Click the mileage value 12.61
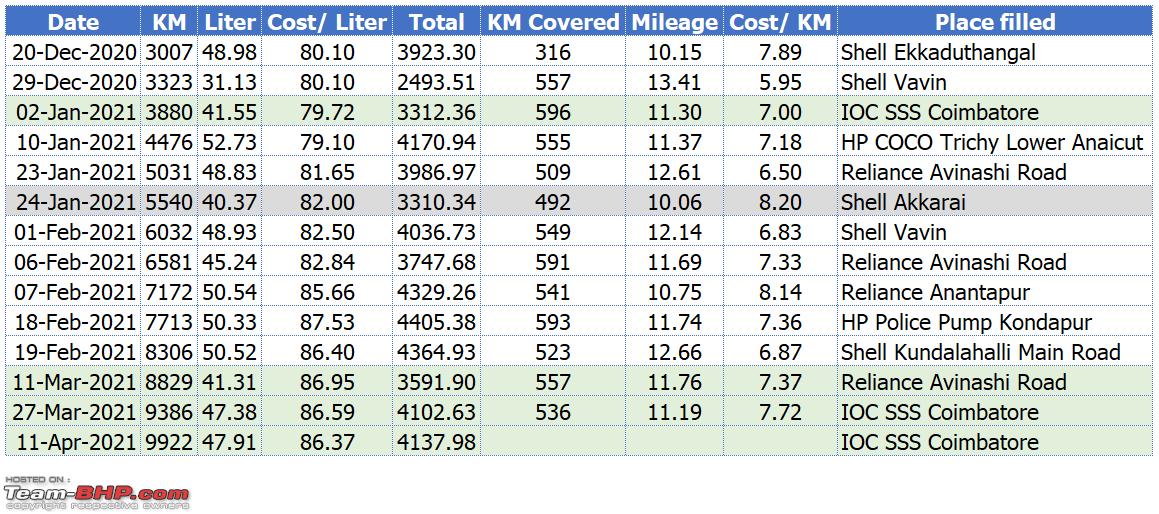 pos(674,172)
